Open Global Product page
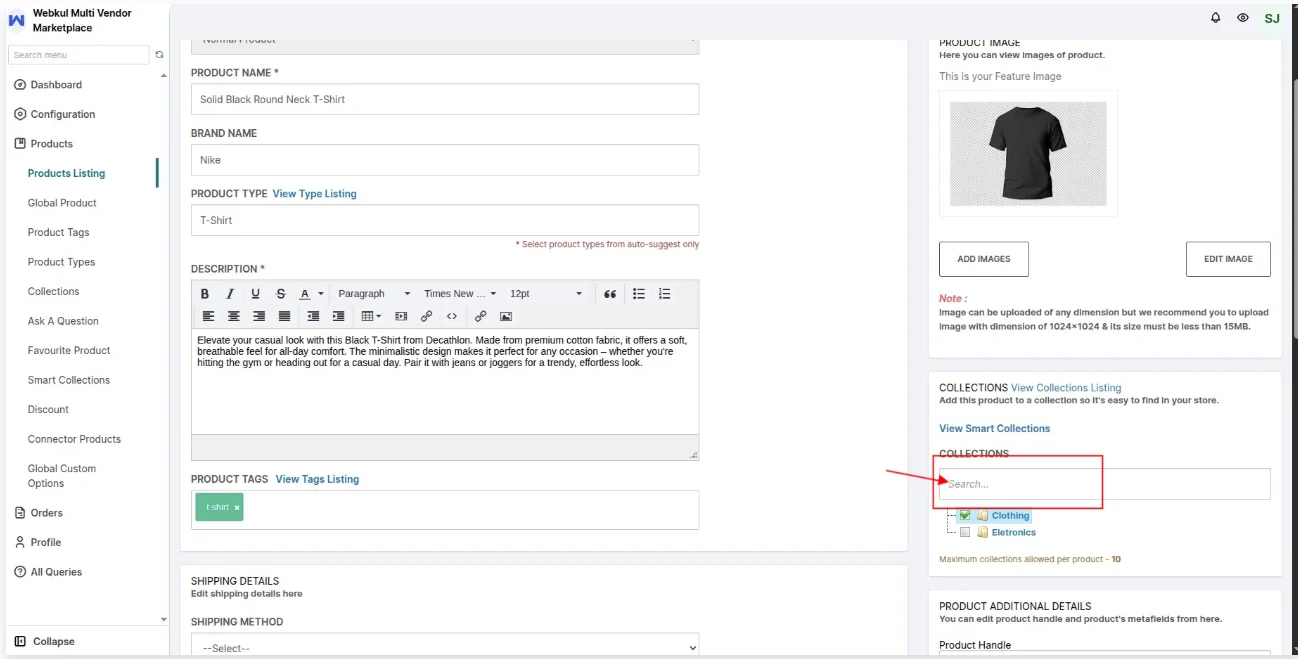 point(62,203)
